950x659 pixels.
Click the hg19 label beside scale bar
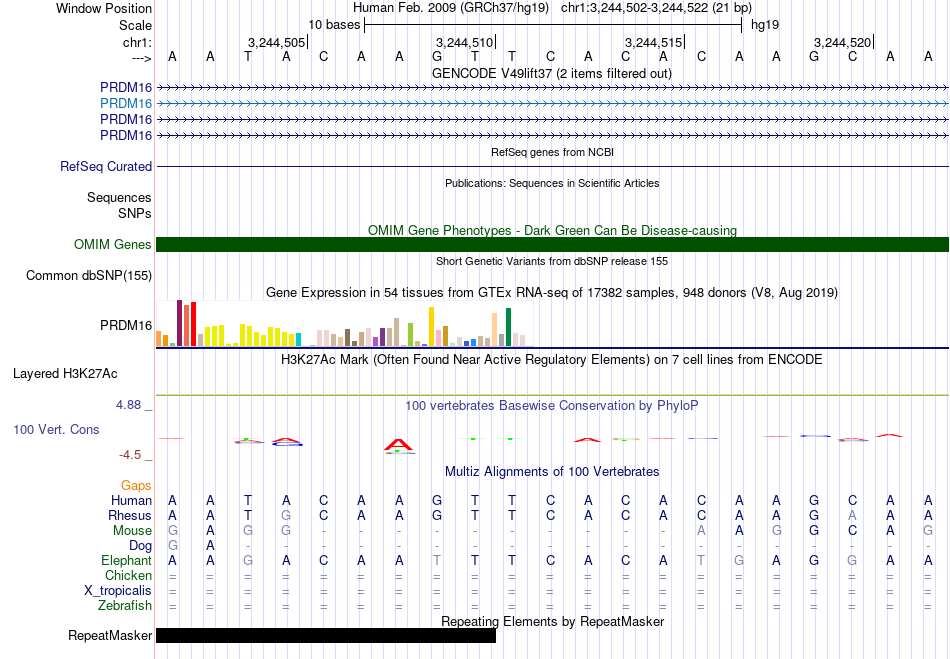[765, 25]
